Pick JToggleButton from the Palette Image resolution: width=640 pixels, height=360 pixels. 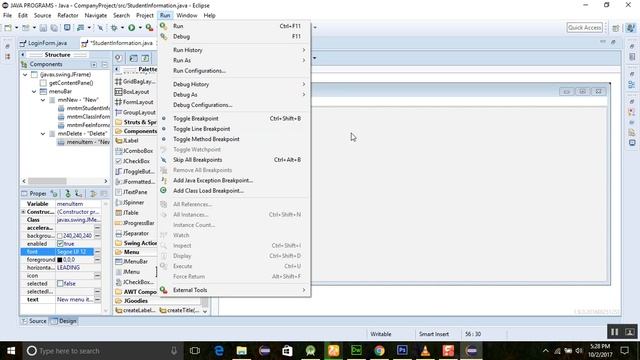point(135,171)
